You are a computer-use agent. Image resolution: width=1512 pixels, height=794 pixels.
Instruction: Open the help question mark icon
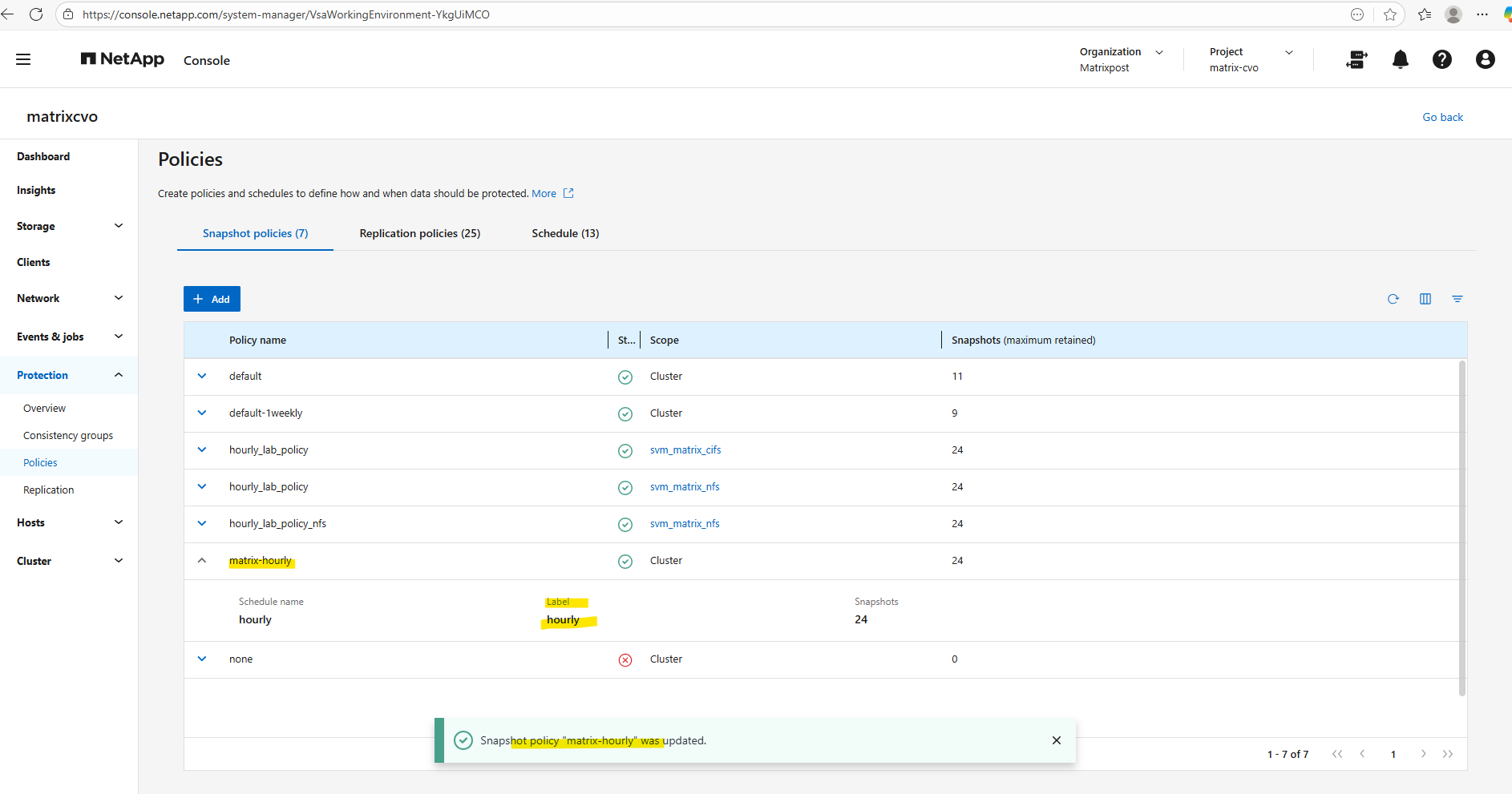tap(1441, 59)
